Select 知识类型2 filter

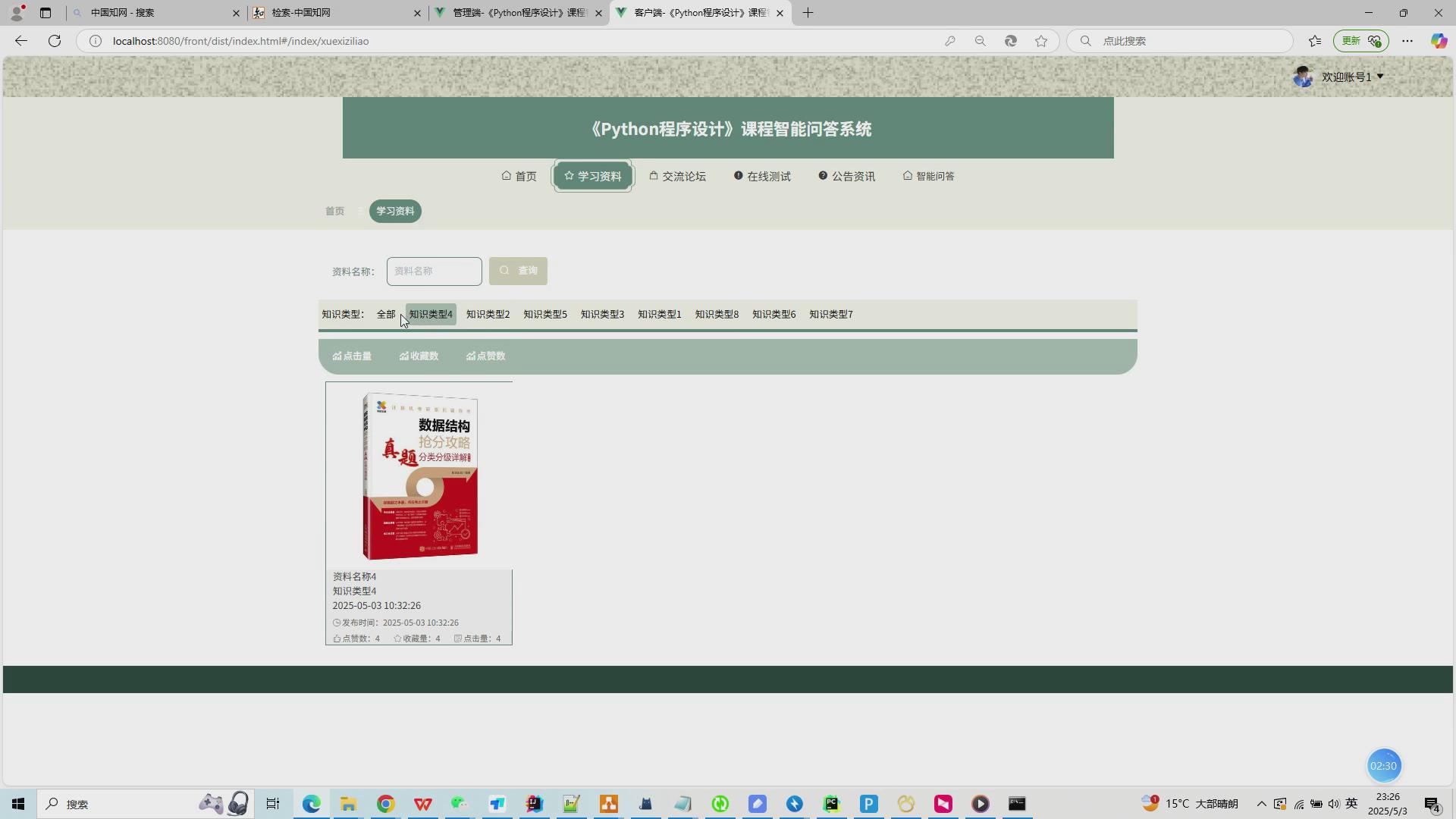click(488, 315)
